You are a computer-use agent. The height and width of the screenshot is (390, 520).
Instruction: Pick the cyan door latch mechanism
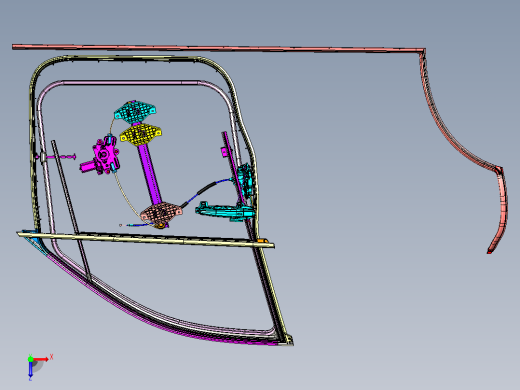(x=246, y=181)
